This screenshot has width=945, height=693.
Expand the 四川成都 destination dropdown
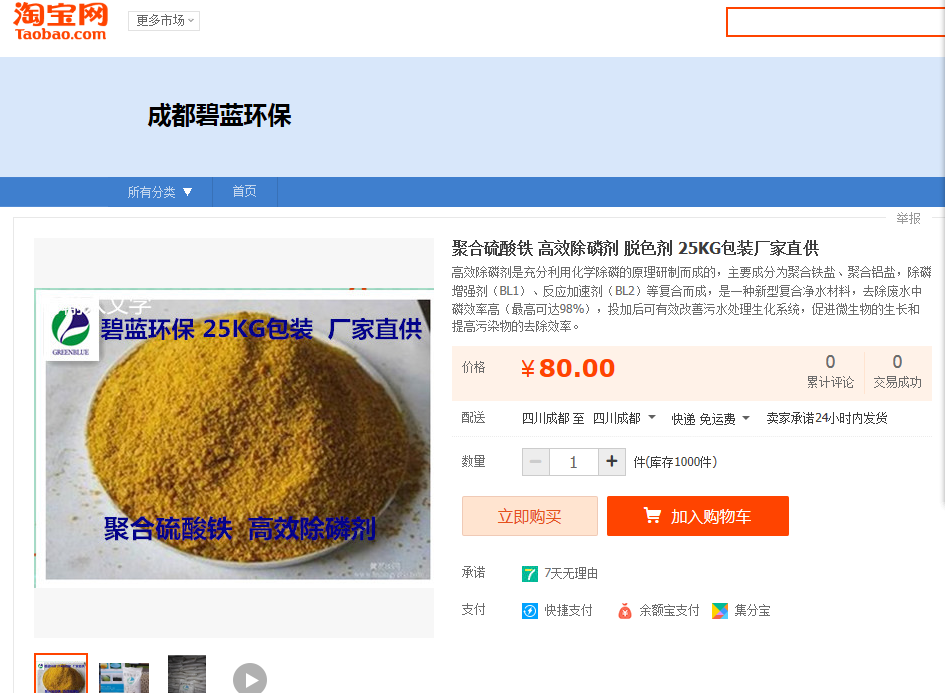tap(624, 418)
